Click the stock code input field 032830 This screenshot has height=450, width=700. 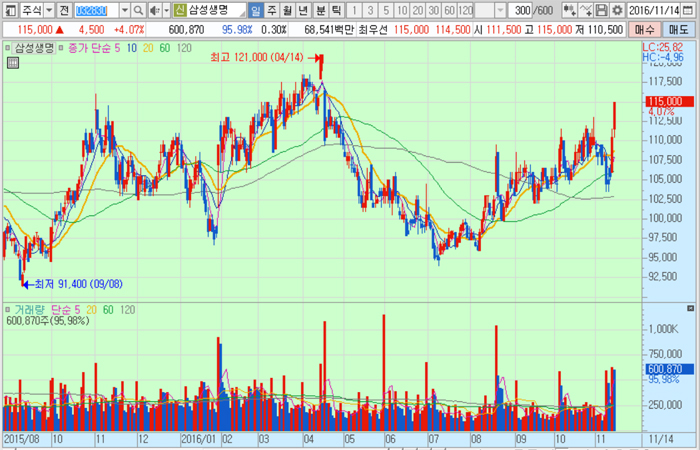95,10
